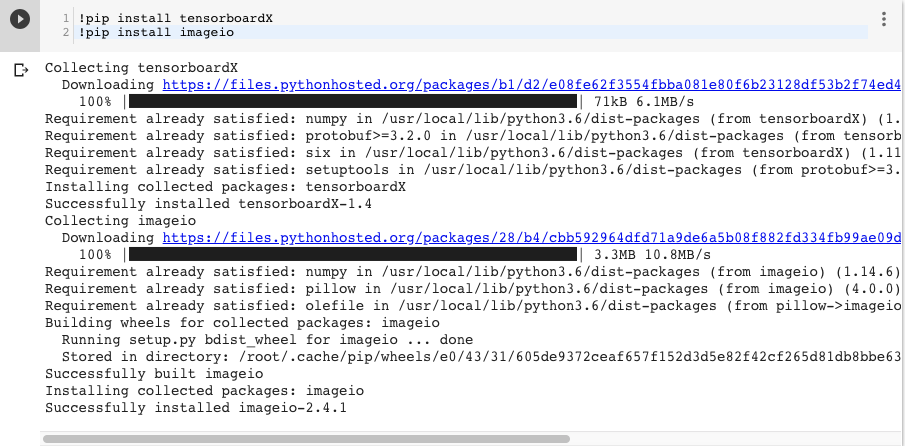
Task: Click 'Collecting imageio' output line
Action: pos(121,221)
